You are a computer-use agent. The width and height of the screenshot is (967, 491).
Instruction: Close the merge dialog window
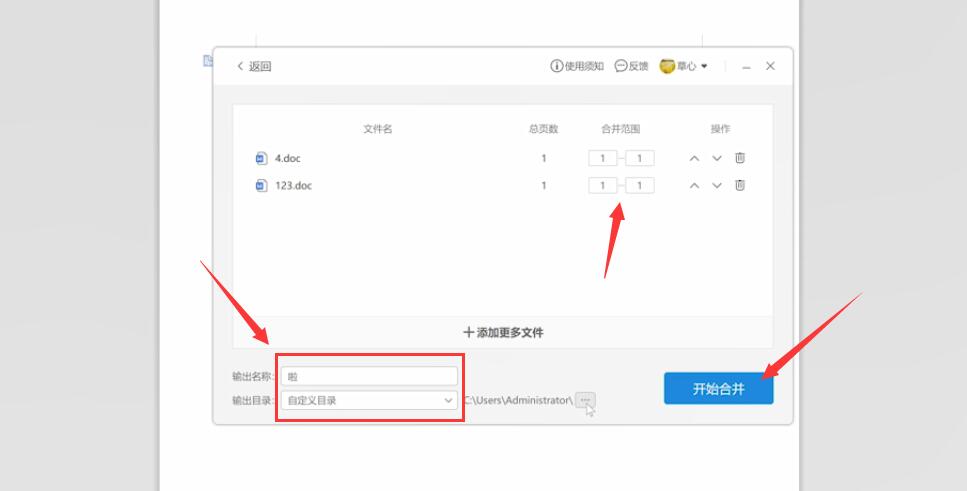point(770,66)
